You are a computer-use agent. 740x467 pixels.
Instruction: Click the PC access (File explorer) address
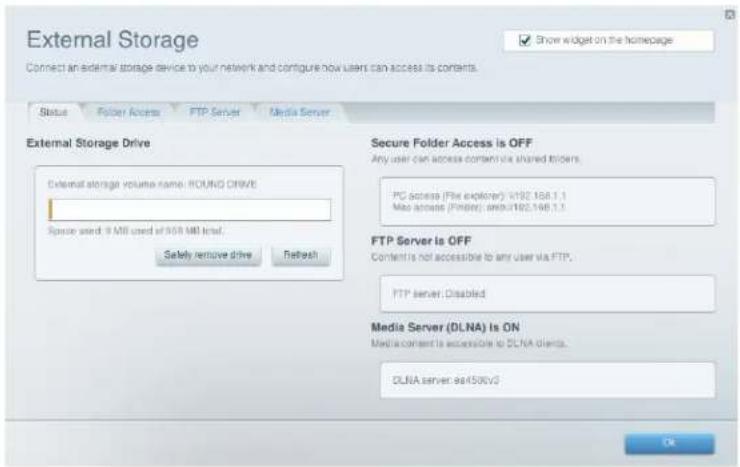coord(479,195)
